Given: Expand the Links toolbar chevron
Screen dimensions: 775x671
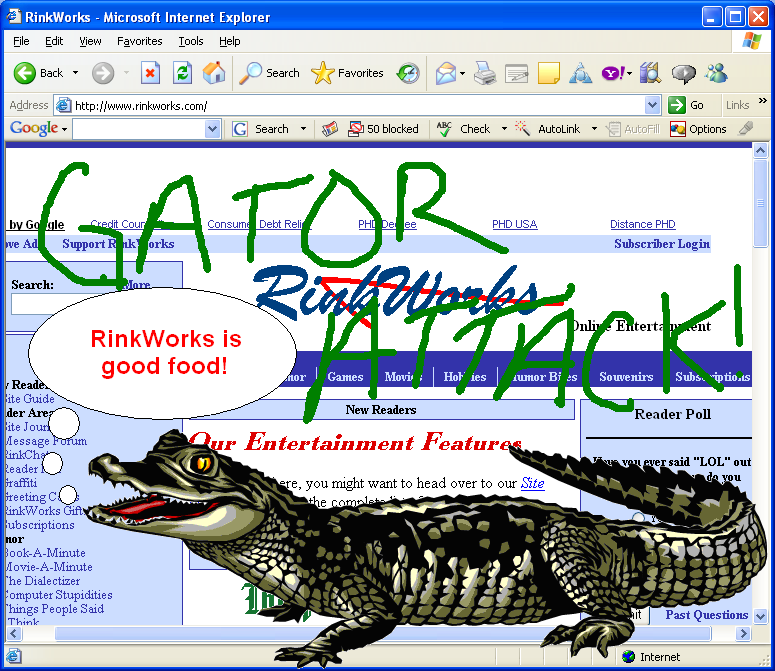Looking at the screenshot, I should (763, 101).
